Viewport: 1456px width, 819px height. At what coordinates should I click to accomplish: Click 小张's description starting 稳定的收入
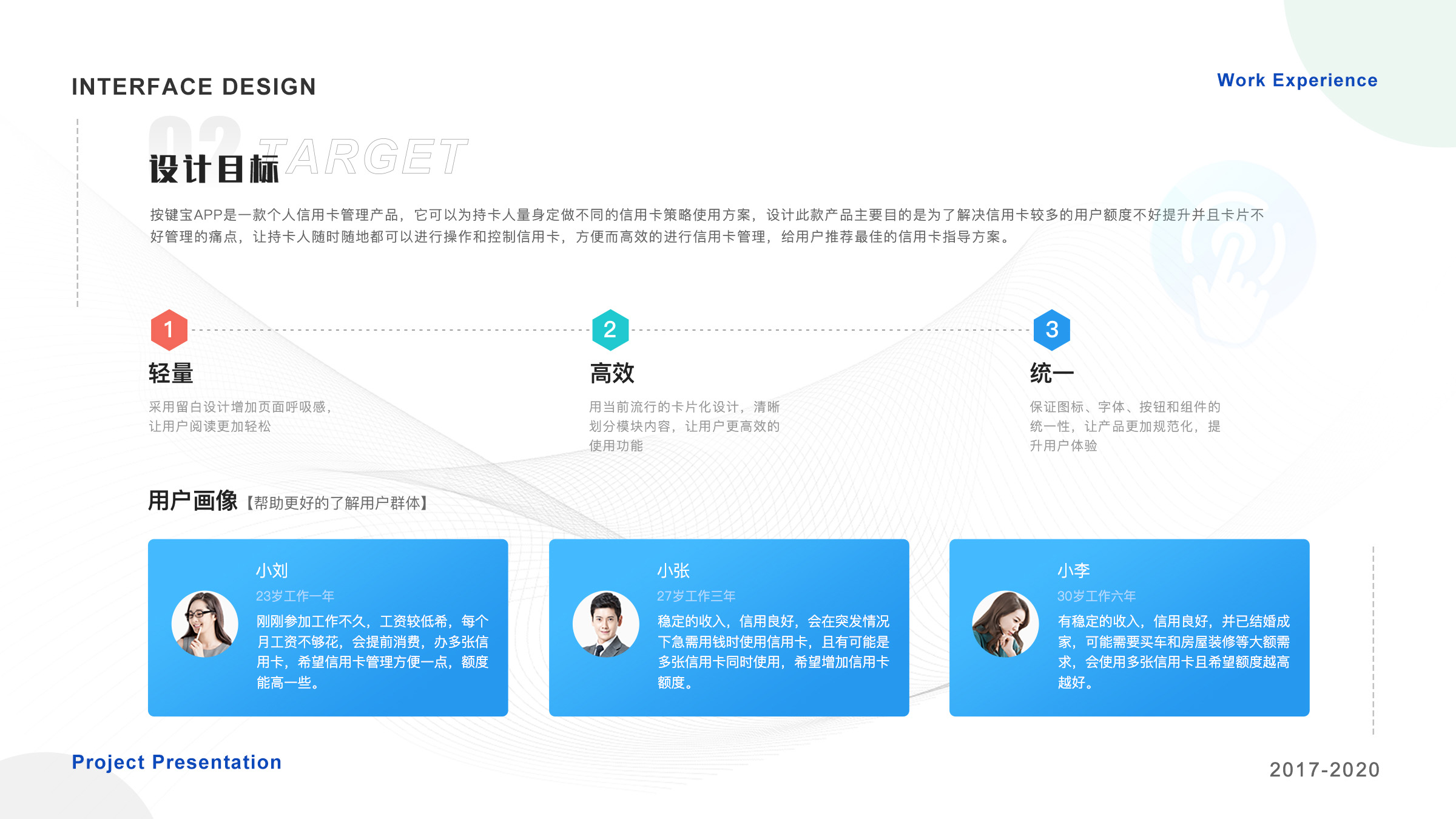773,652
